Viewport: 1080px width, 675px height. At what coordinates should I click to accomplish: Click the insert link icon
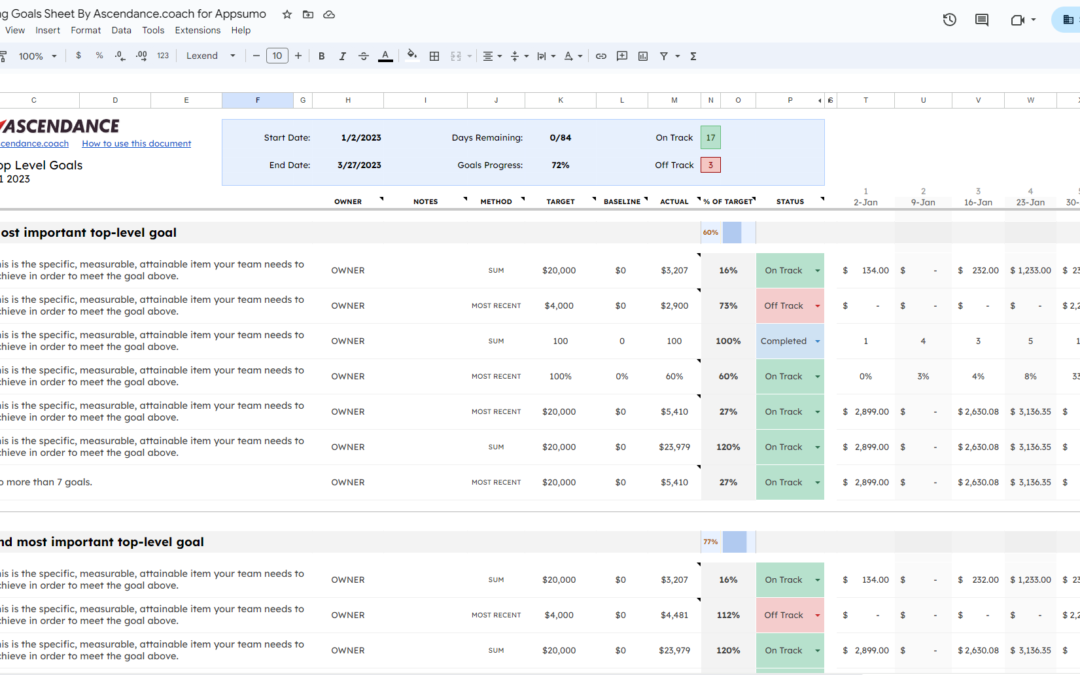click(601, 56)
